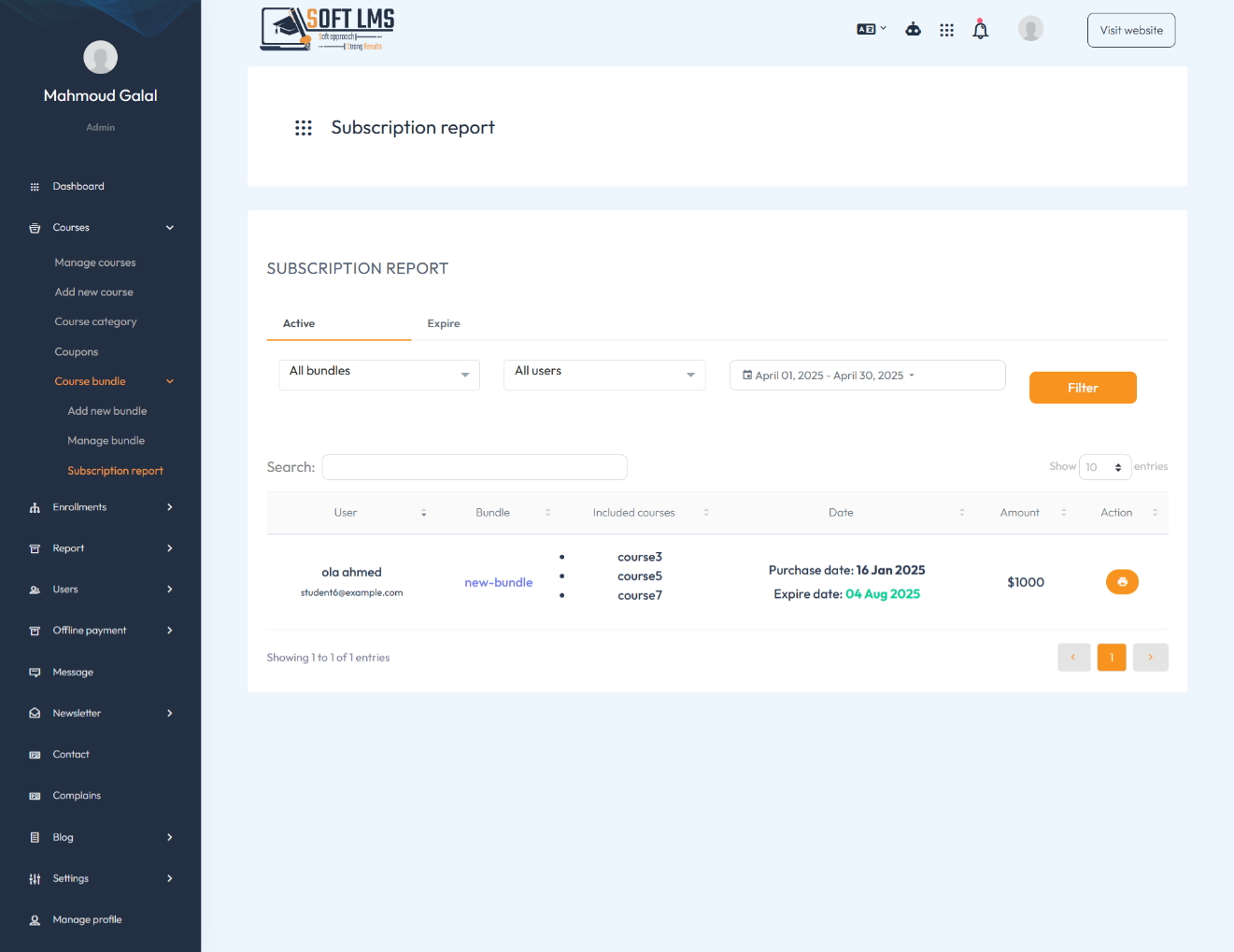Open Subscription report in sidebar
This screenshot has width=1234, height=952.
click(x=115, y=471)
